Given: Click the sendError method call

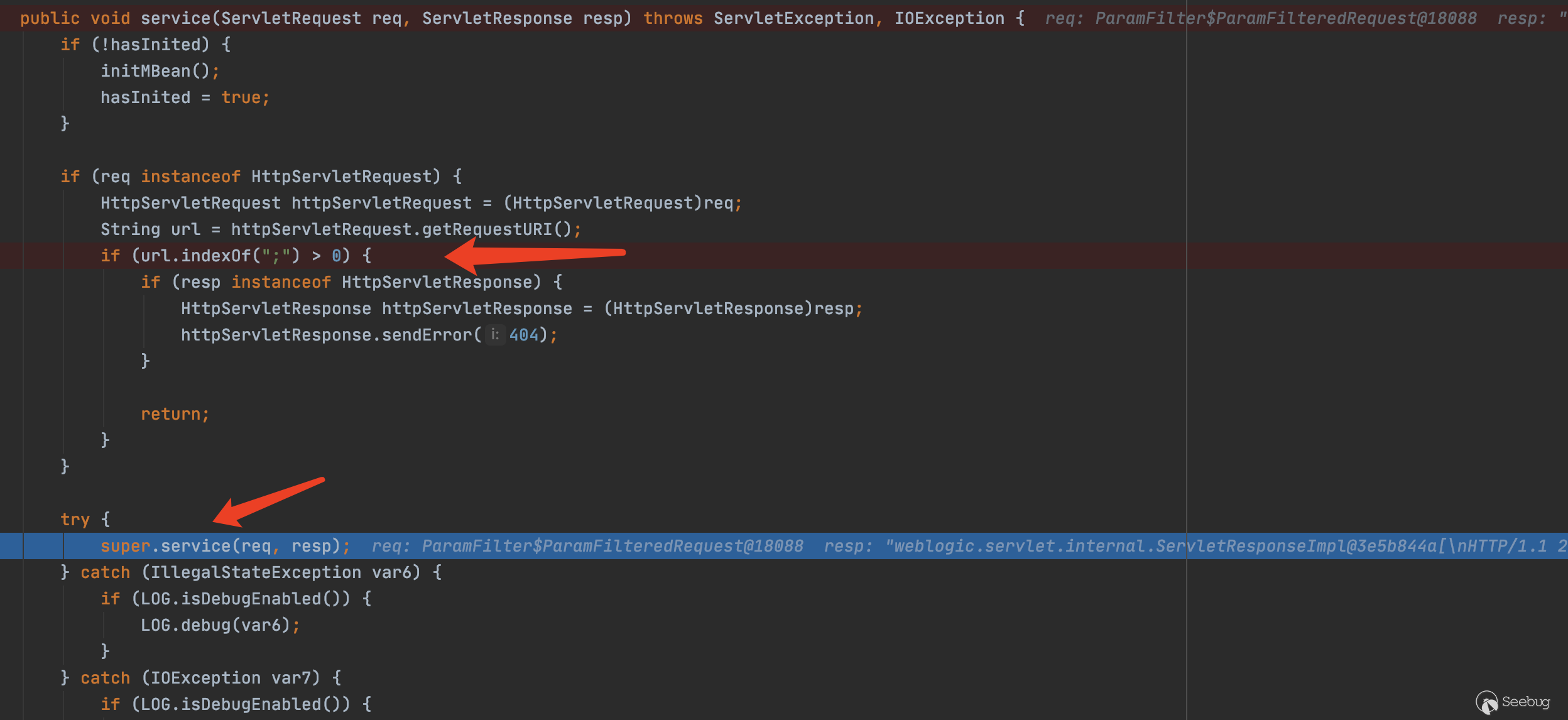Looking at the screenshot, I should [426, 335].
